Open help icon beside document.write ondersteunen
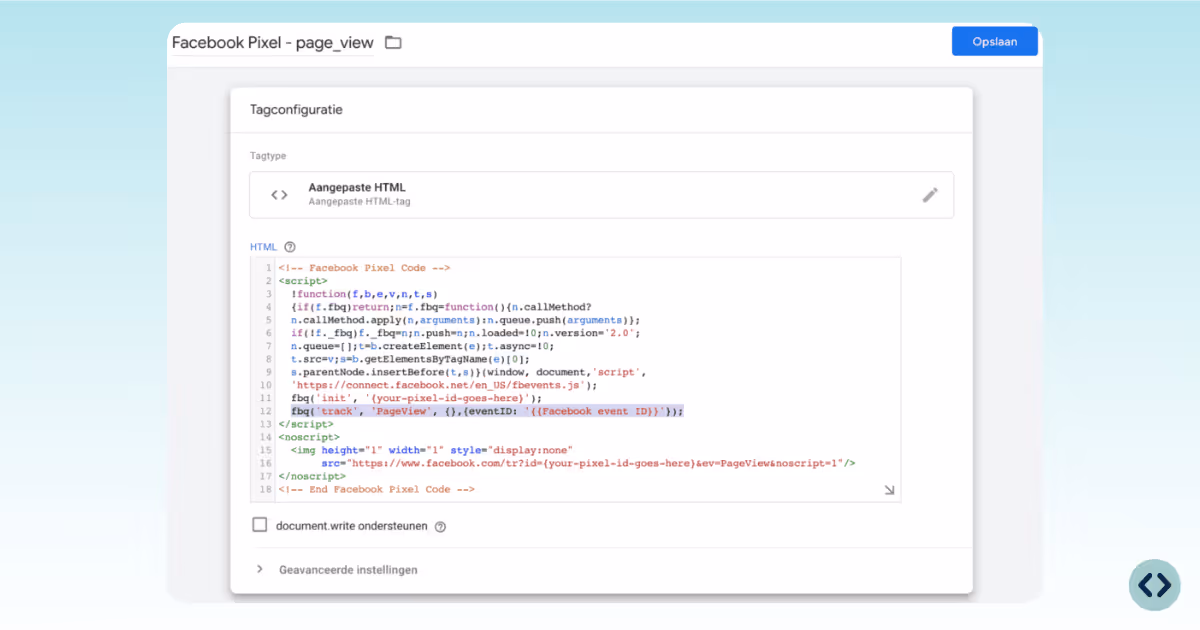Viewport: 1200px width, 630px height. (x=440, y=526)
